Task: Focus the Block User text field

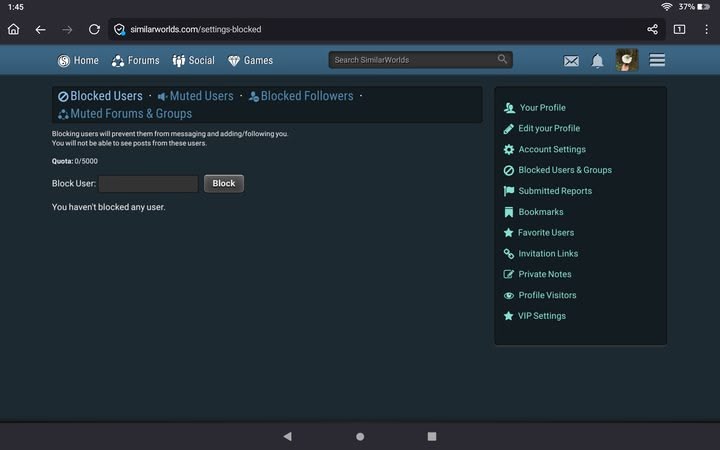Action: [x=148, y=184]
